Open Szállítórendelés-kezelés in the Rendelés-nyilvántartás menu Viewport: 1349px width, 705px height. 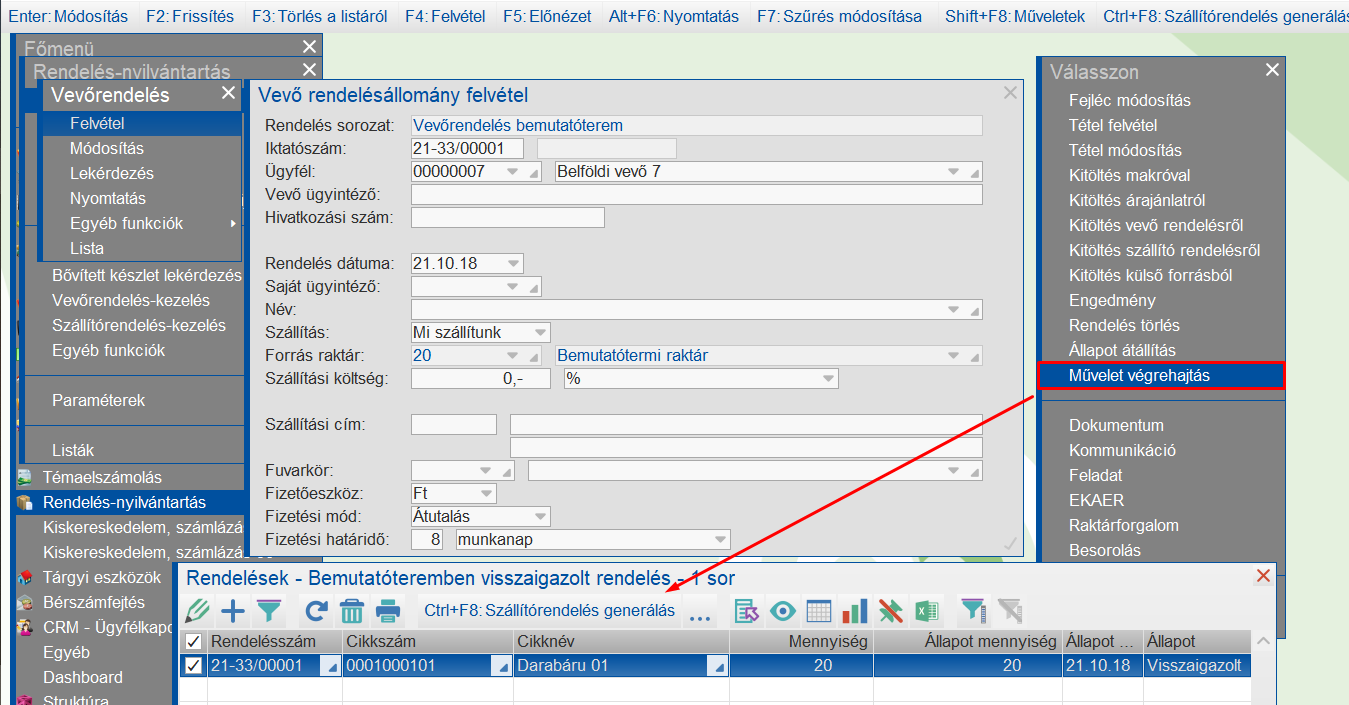tap(139, 325)
